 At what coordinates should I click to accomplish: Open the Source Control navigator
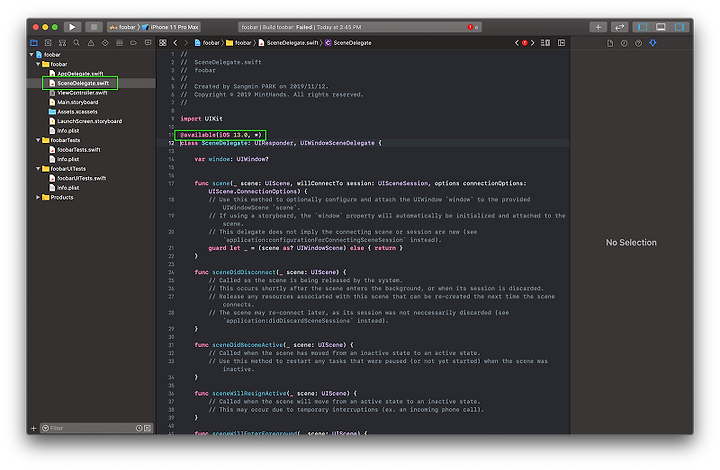coord(48,43)
